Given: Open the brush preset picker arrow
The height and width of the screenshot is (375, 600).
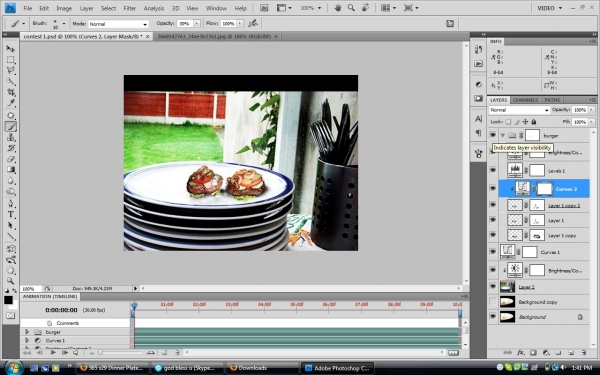Looking at the screenshot, I should 64,24.
